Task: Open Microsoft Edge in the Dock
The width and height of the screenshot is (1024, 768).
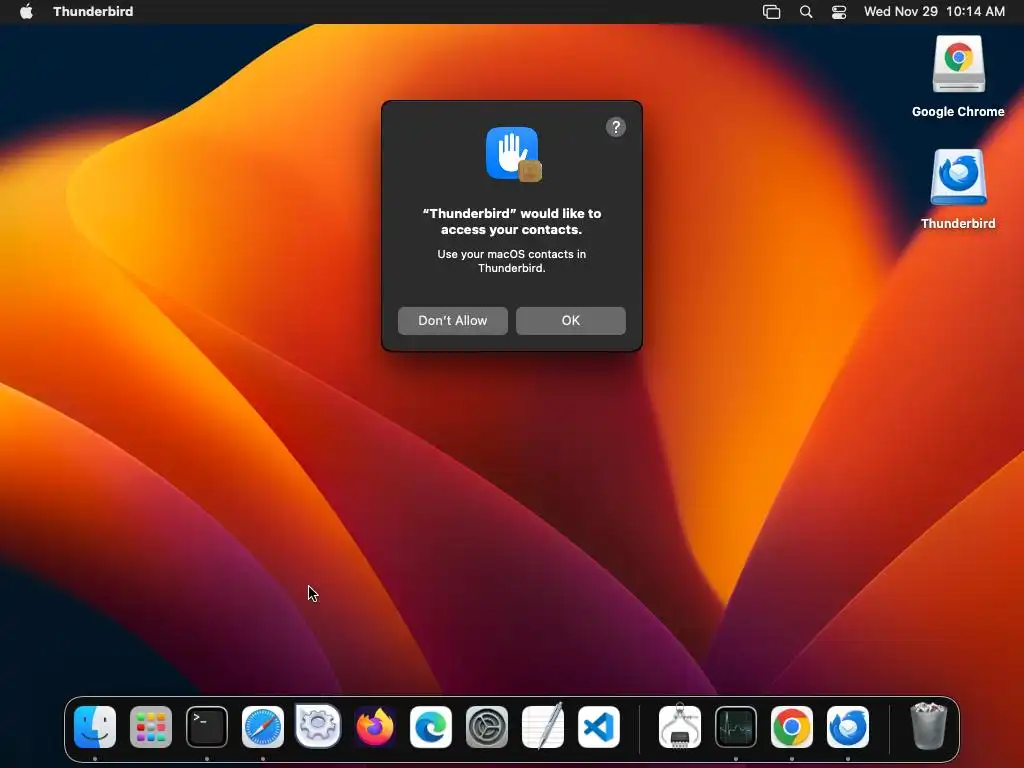Action: tap(431, 727)
